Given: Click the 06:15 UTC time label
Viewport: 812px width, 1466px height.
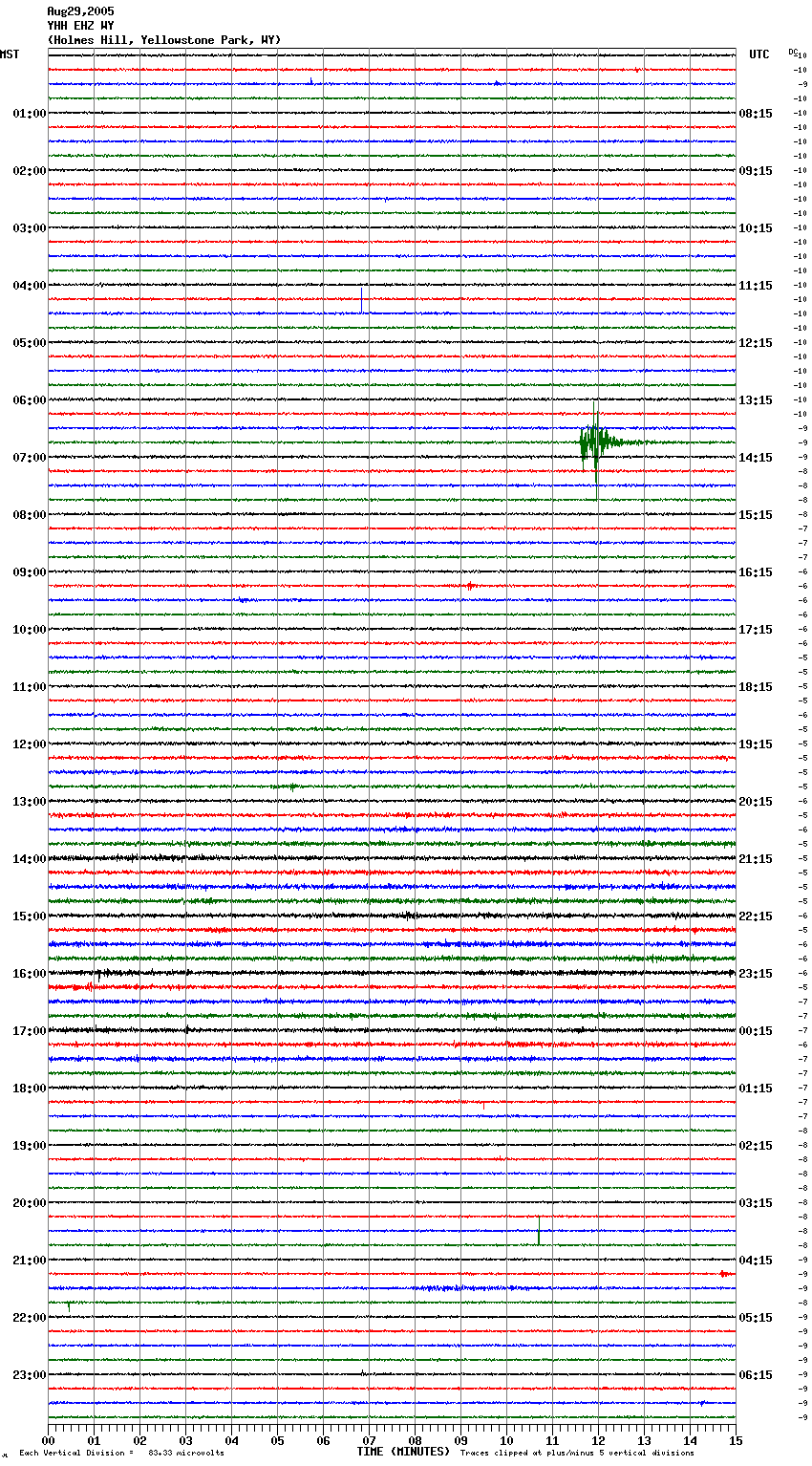Looking at the screenshot, I should pos(756,1375).
